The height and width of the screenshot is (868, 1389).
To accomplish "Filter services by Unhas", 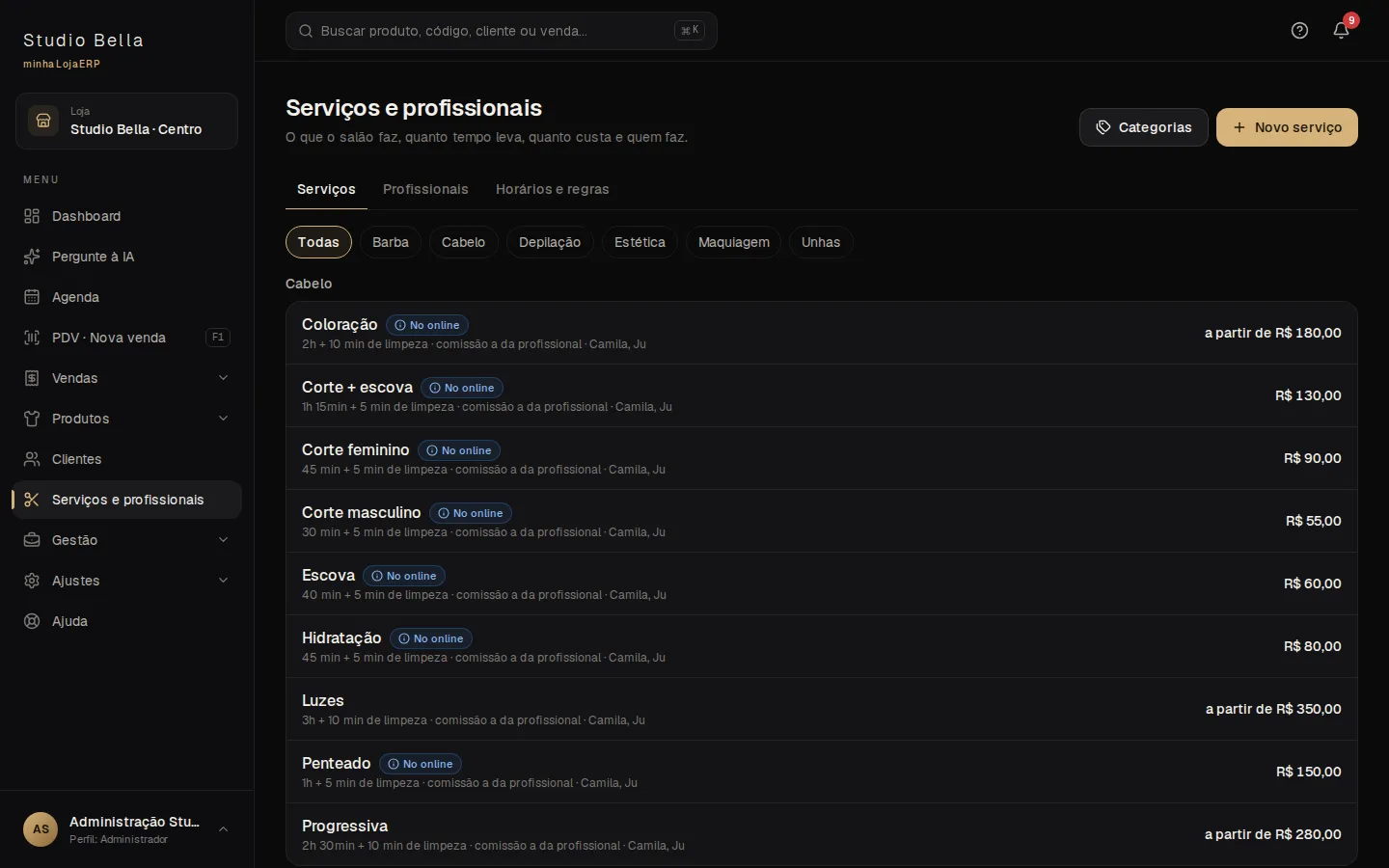I will click(x=821, y=242).
